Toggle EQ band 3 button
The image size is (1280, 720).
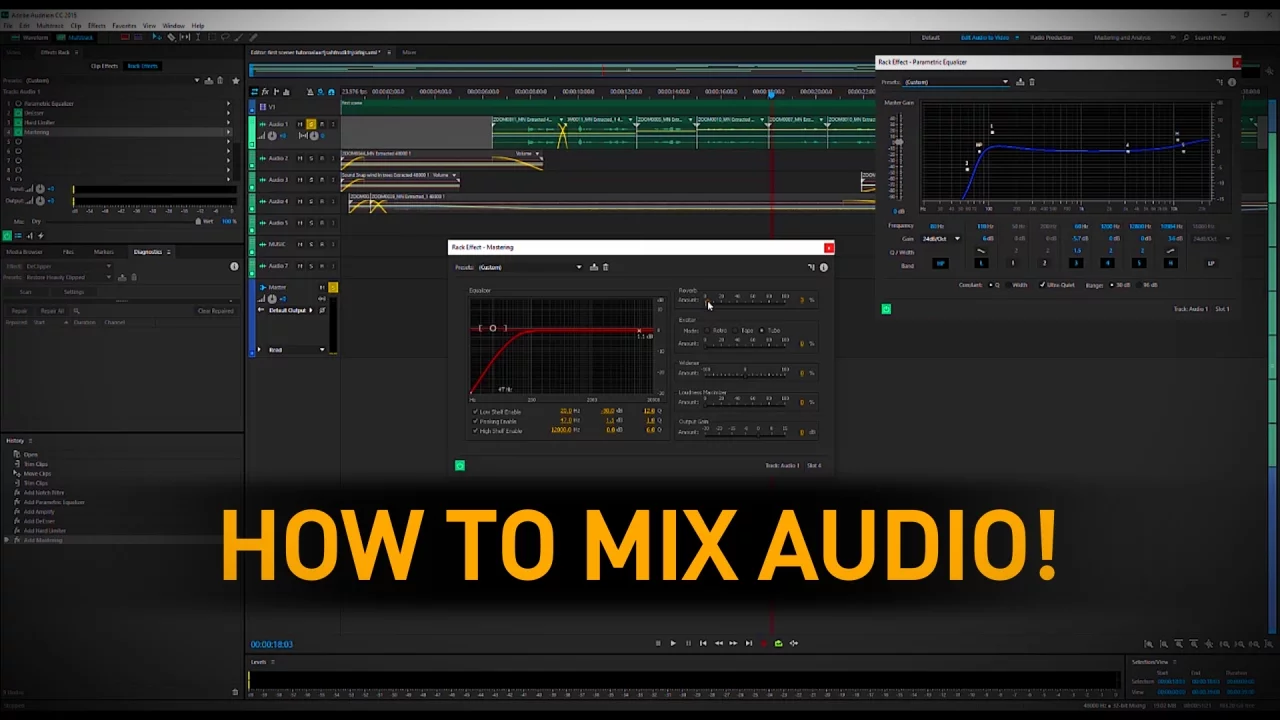click(1076, 264)
